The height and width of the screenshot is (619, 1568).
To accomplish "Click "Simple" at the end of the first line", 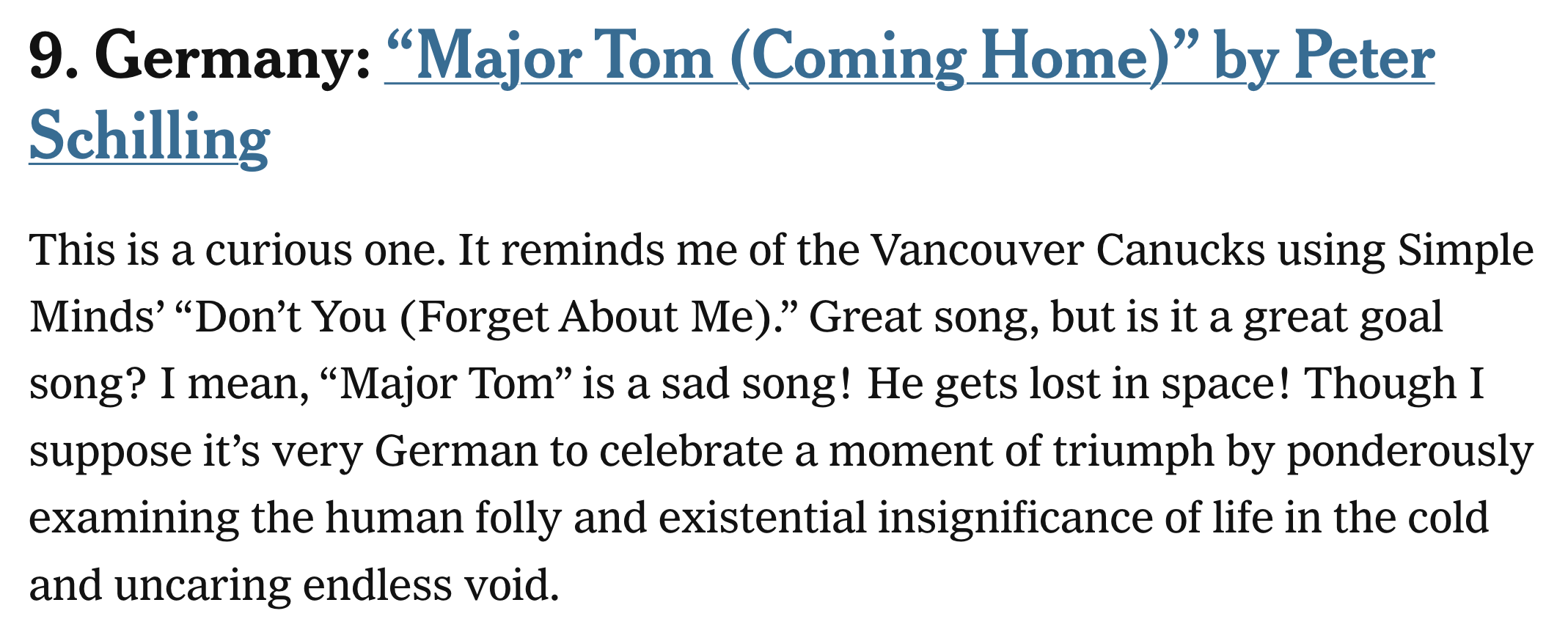I will [x=1465, y=251].
